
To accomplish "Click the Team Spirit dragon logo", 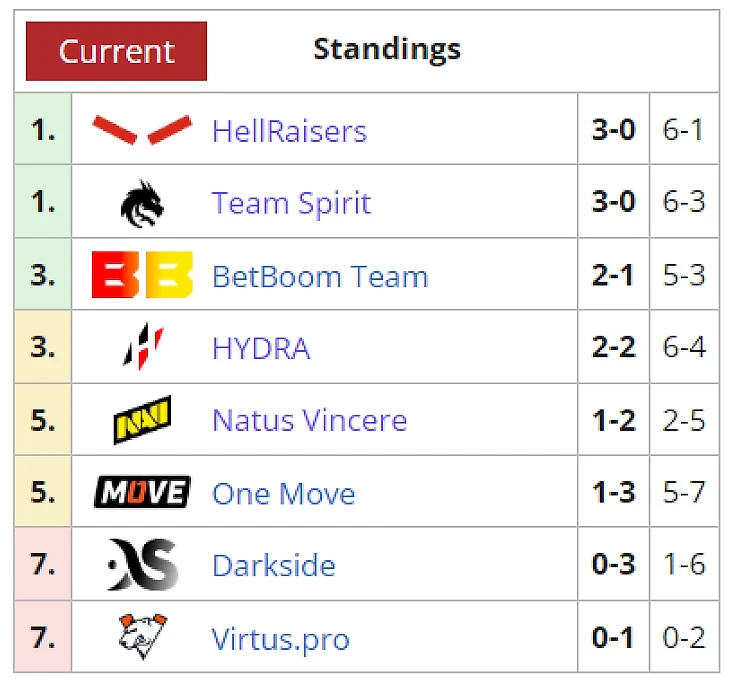I will click(141, 203).
